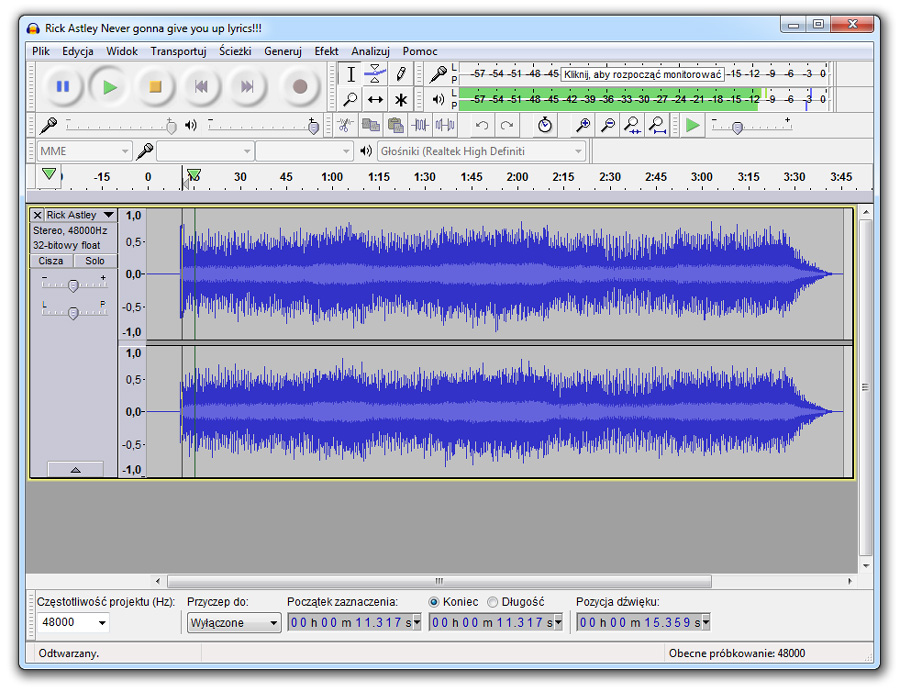Select the Zoom magnifier tool
The width and height of the screenshot is (900, 692).
coord(351,99)
